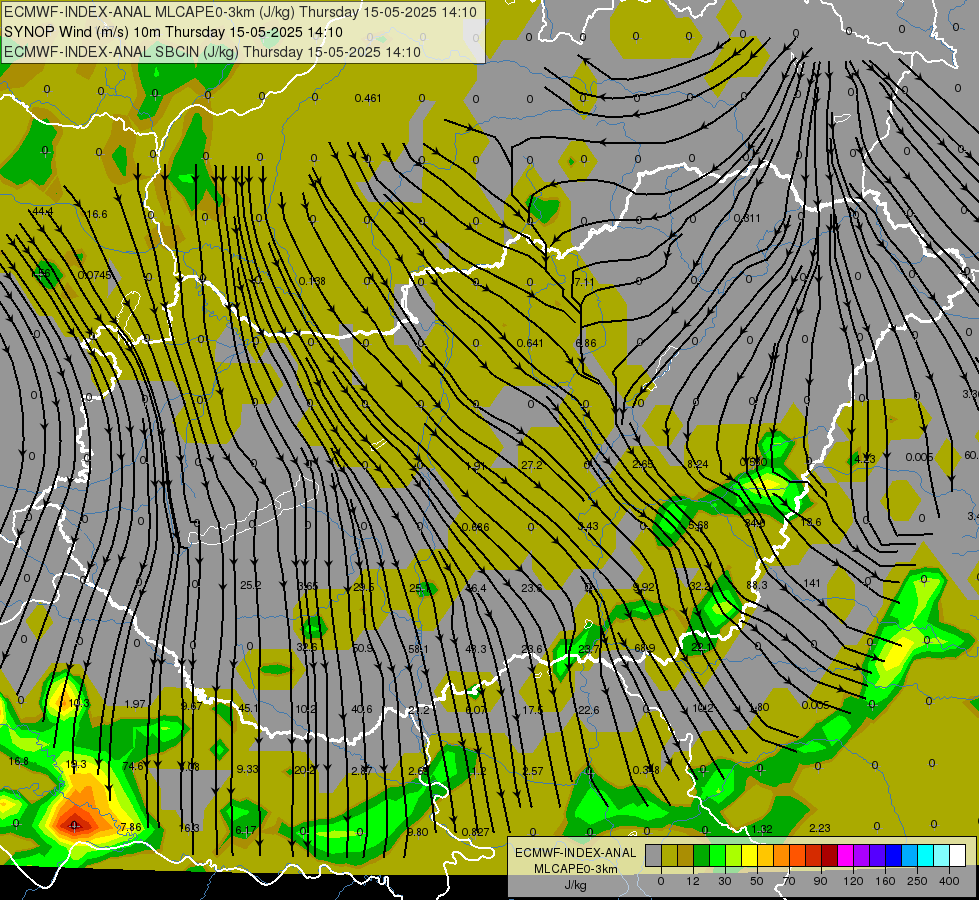Click the legend scale label 400
Screen dimensions: 979x900
pyautogui.click(x=949, y=881)
